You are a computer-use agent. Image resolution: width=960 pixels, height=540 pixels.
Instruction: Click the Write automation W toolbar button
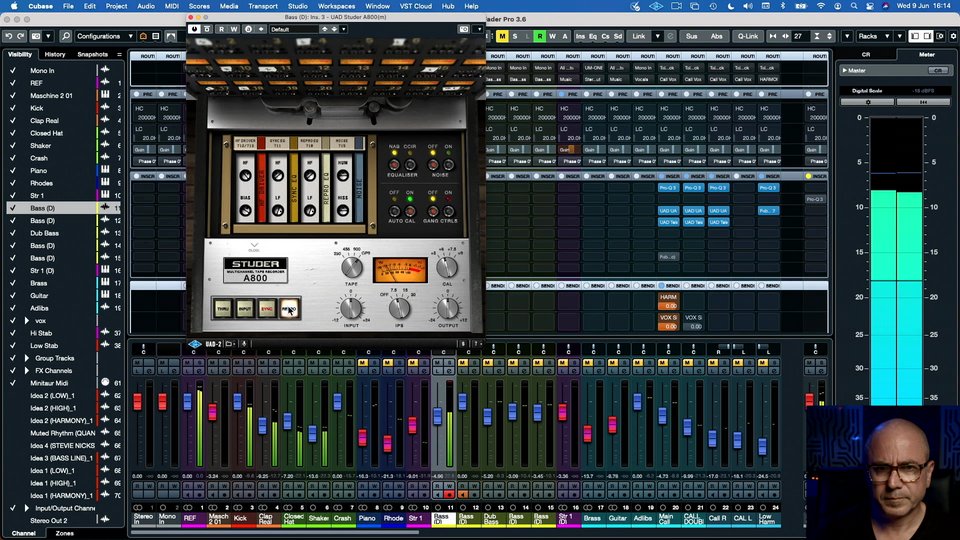pyautogui.click(x=552, y=36)
